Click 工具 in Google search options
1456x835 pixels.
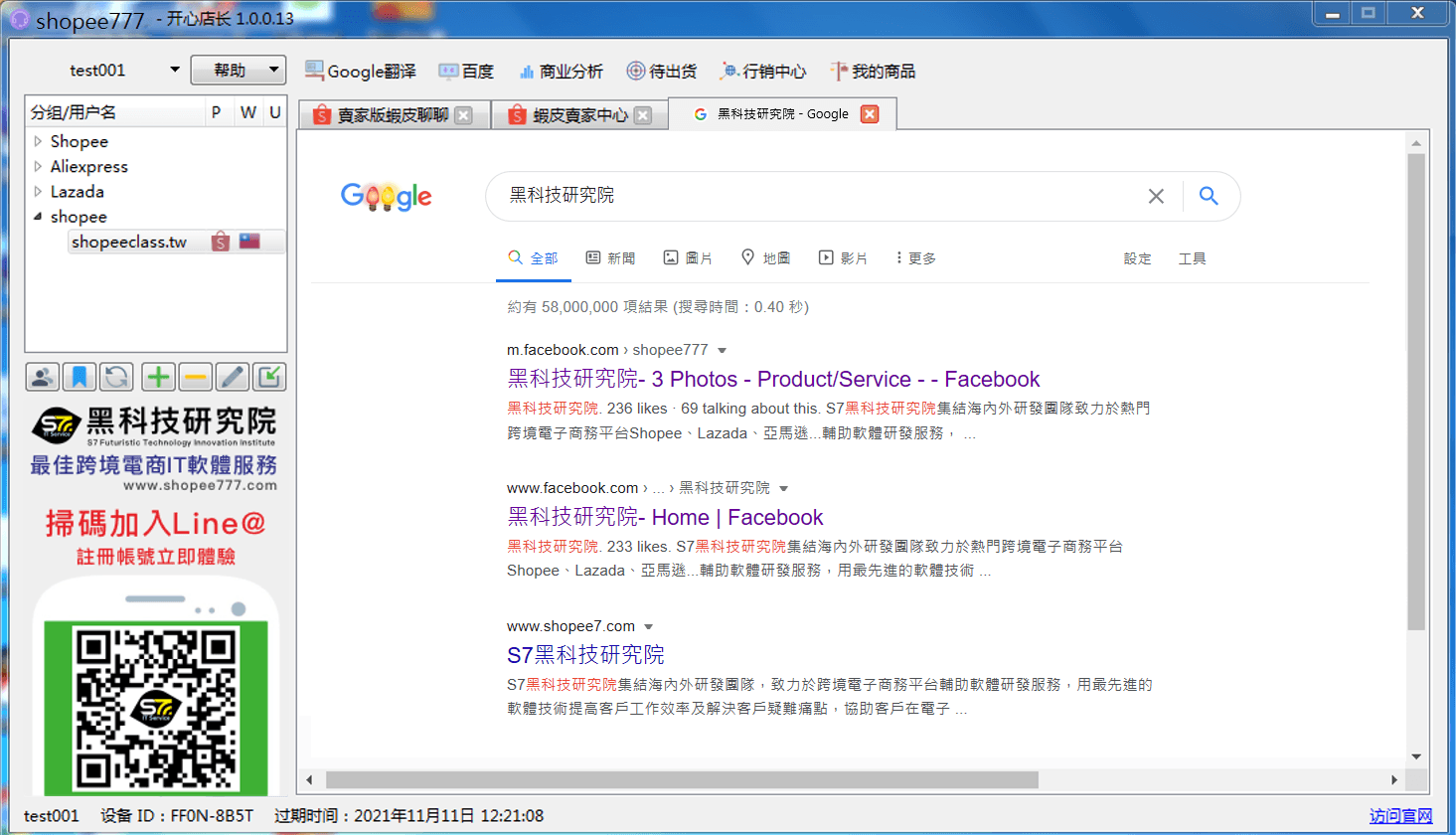(1193, 258)
